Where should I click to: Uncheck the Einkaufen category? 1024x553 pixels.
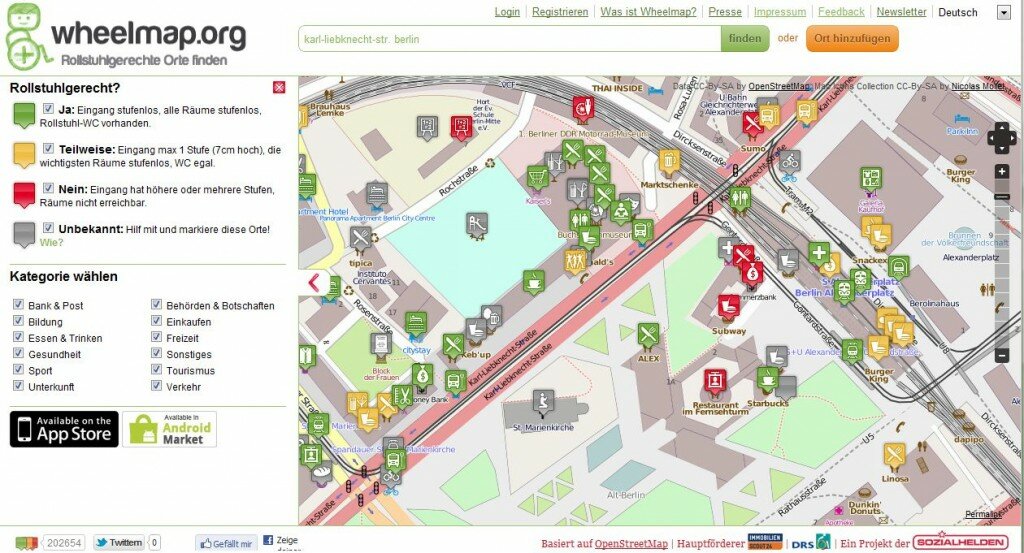pyautogui.click(x=156, y=321)
